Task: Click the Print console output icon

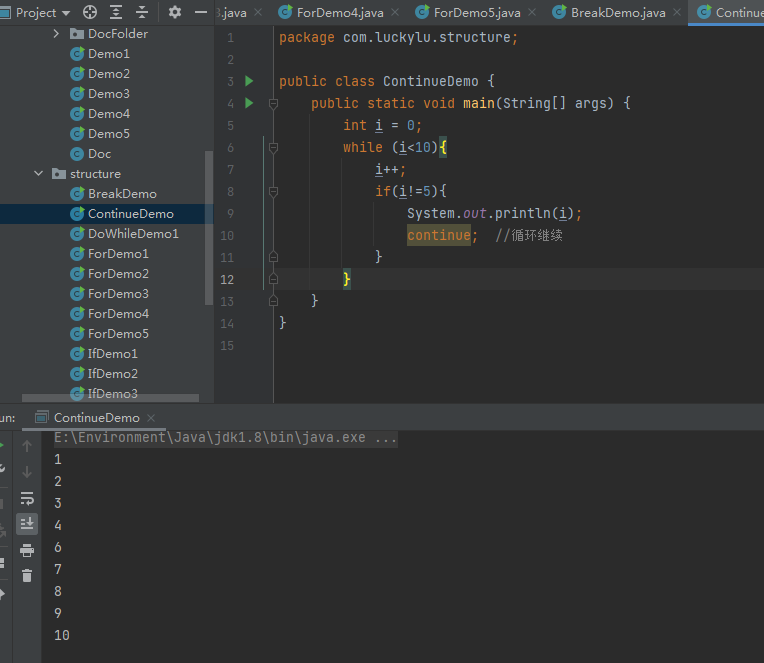Action: 27,550
